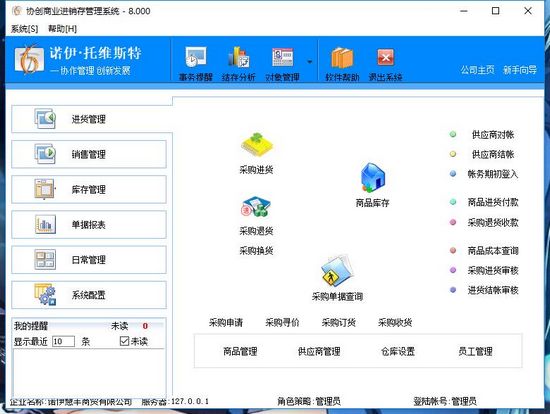550x414 pixels.
Task: Open 公司主页 link
Action: click(x=477, y=70)
